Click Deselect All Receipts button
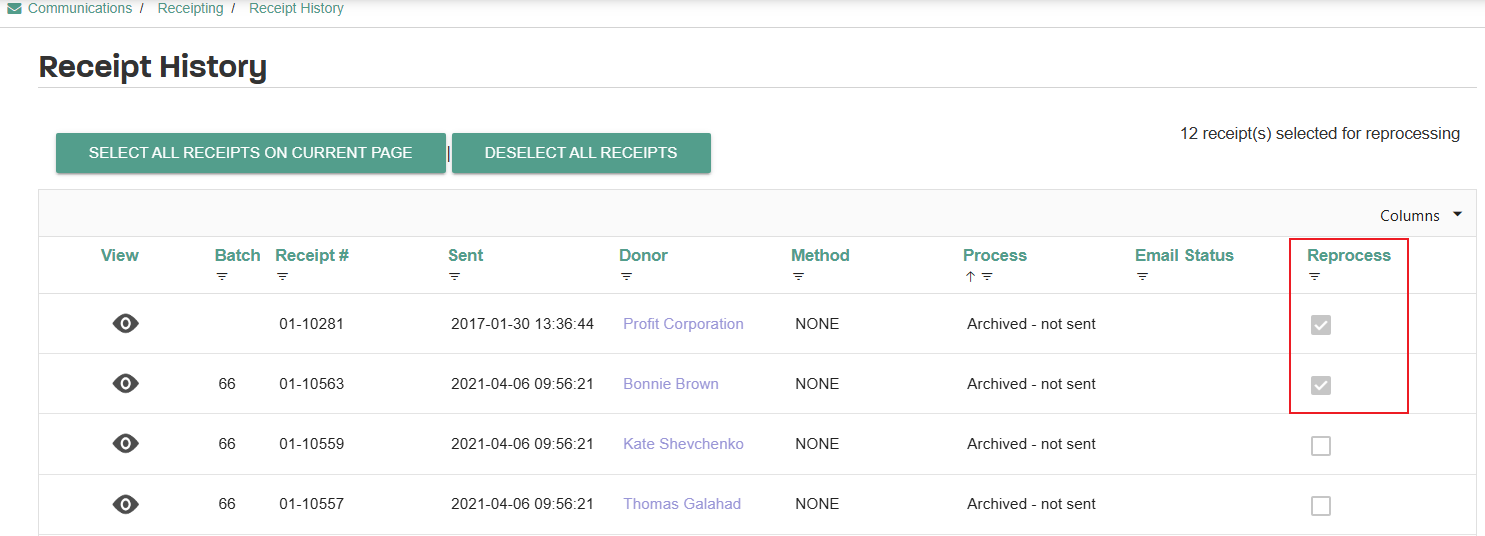 [x=581, y=153]
